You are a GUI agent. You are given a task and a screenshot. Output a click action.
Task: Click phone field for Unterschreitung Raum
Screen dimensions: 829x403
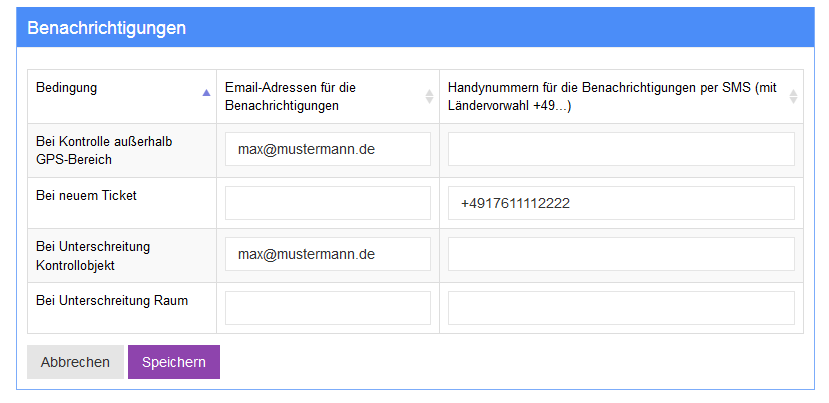[x=621, y=308]
